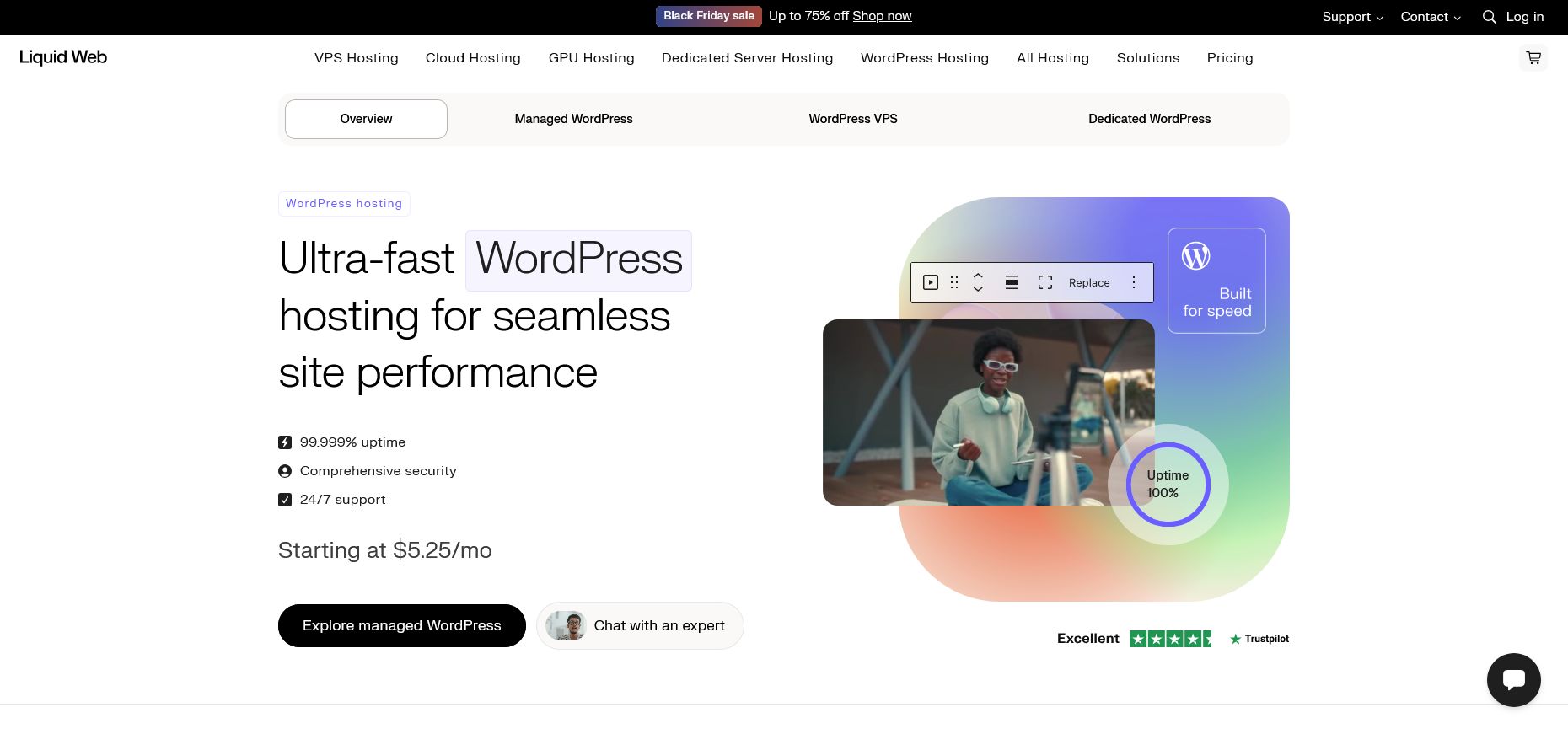Expand the Contact dropdown
1568x734 pixels.
point(1431,17)
